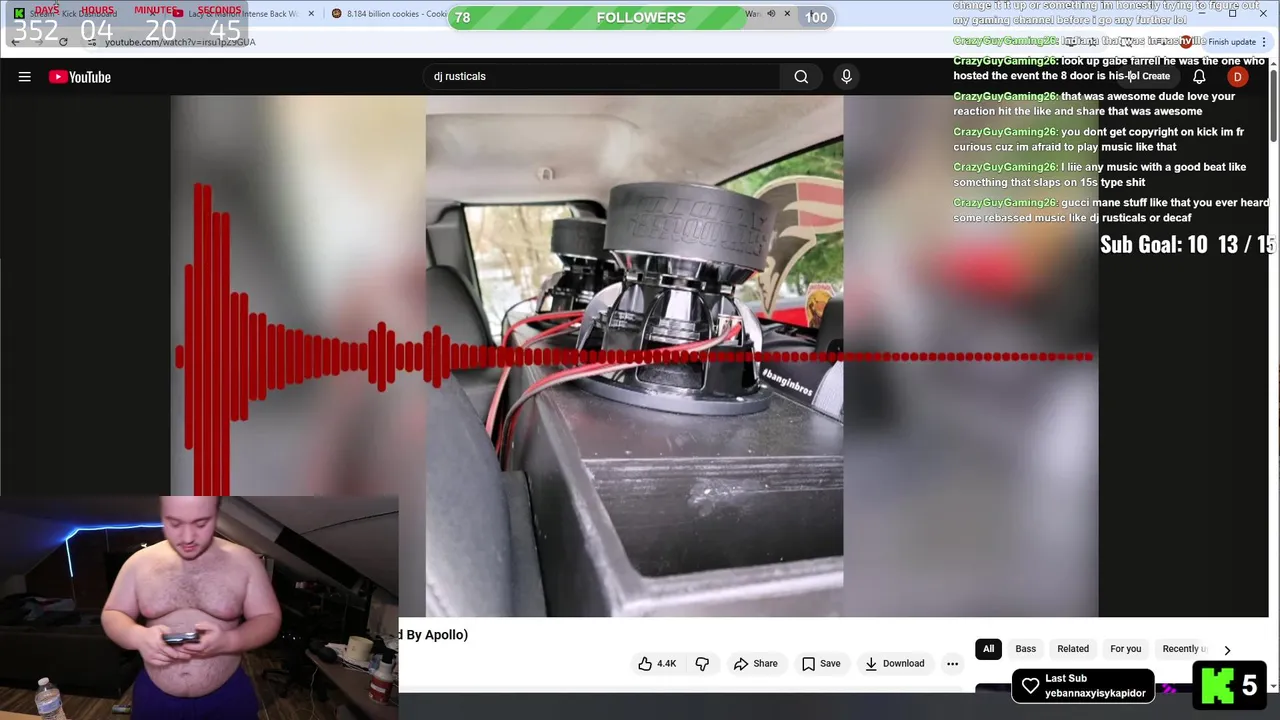Screen dimensions: 1280x720
Task: Click in the 'dj rusticals' search field
Action: (602, 76)
